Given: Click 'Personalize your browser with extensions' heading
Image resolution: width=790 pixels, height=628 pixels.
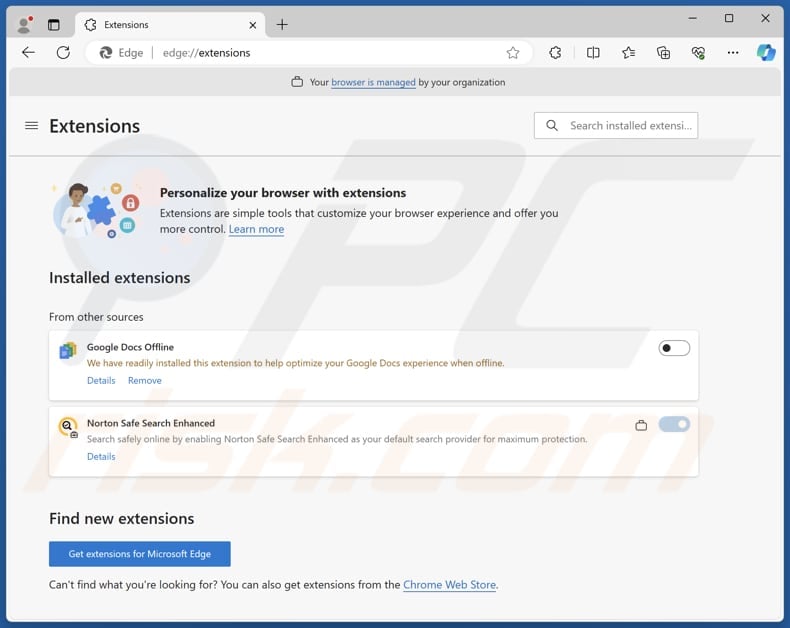Looking at the screenshot, I should (283, 193).
